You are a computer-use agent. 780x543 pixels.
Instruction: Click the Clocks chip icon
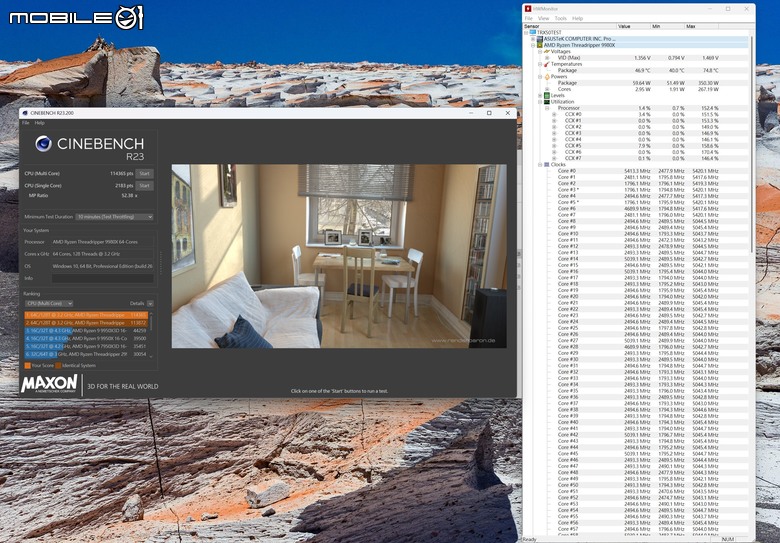(547, 165)
